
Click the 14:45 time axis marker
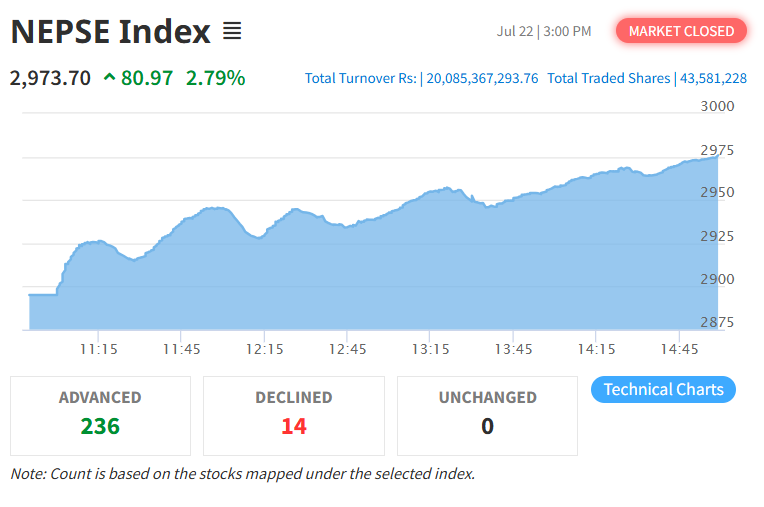click(x=679, y=349)
